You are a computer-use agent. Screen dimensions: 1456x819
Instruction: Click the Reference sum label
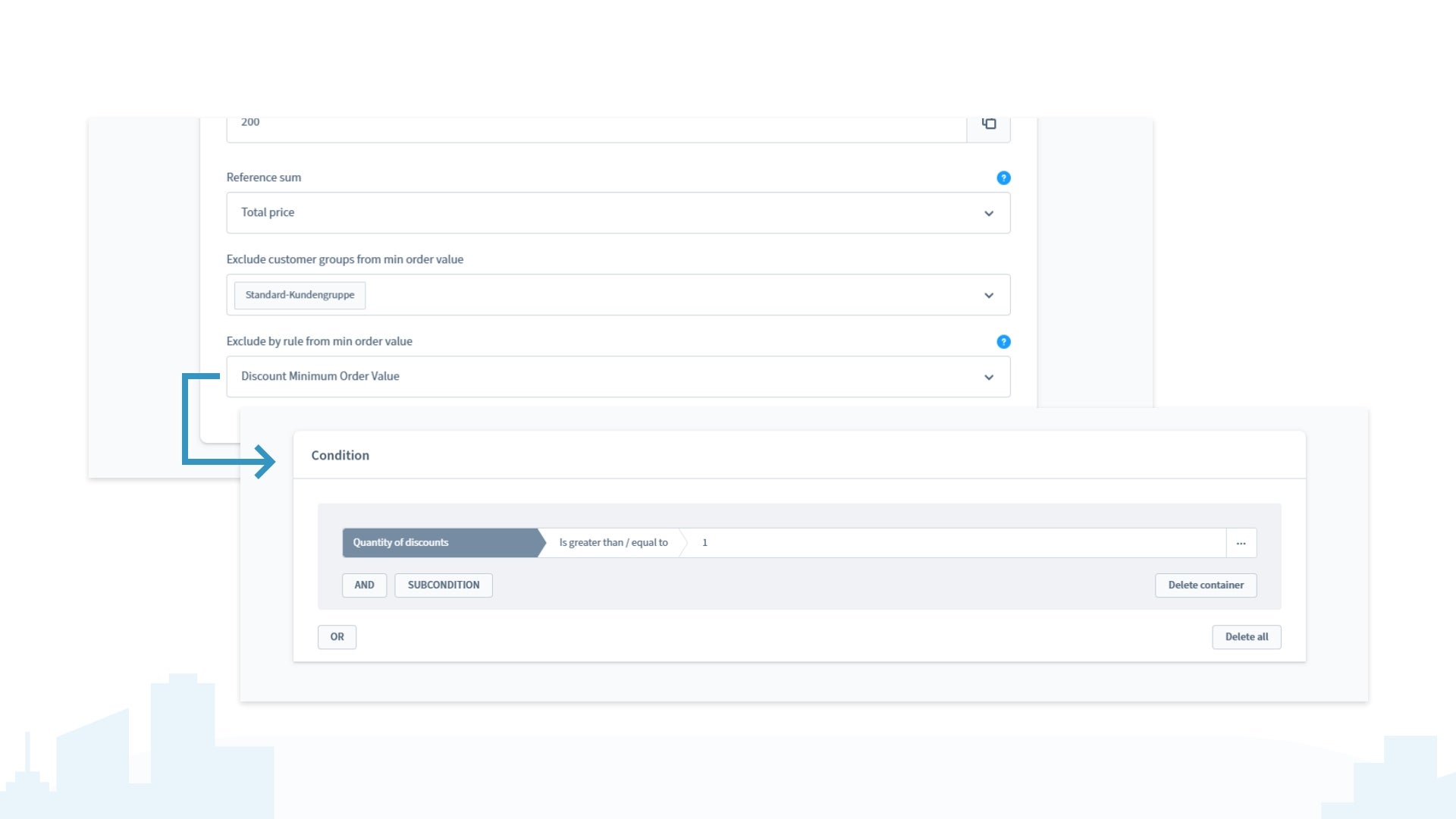pos(263,177)
